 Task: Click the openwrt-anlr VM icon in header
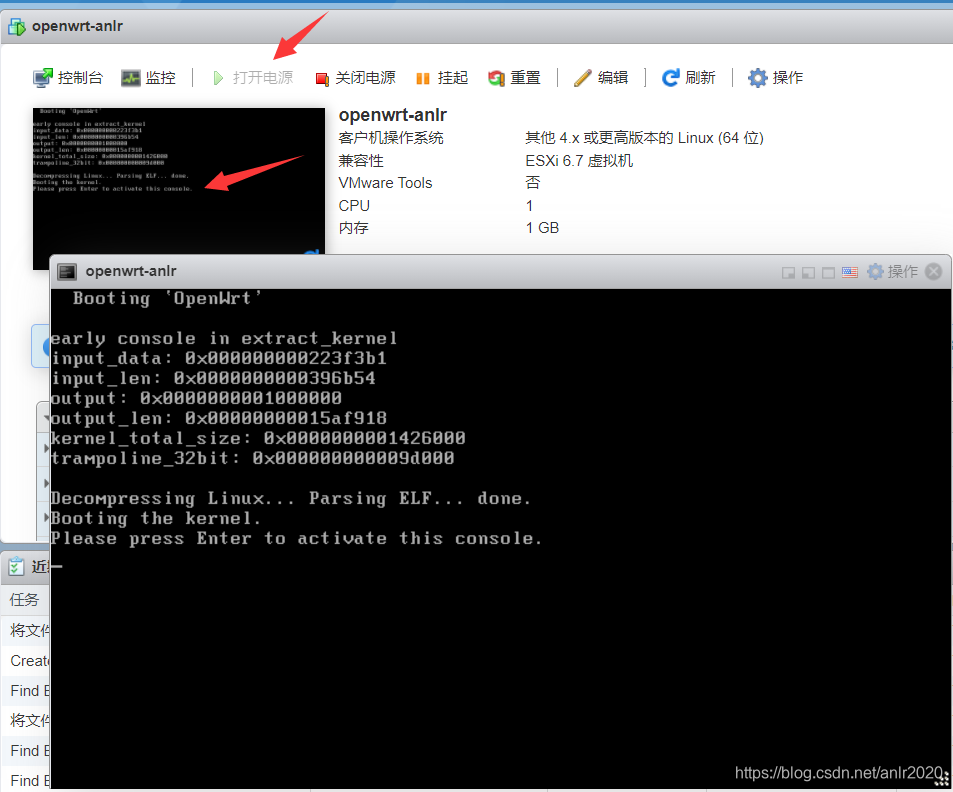coord(16,27)
